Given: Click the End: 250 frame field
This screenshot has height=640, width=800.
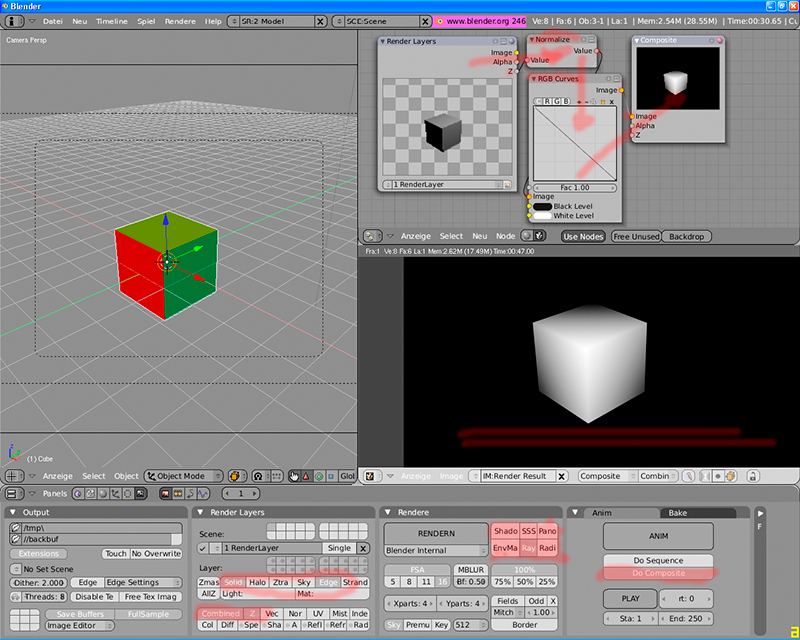Looking at the screenshot, I should 685,618.
